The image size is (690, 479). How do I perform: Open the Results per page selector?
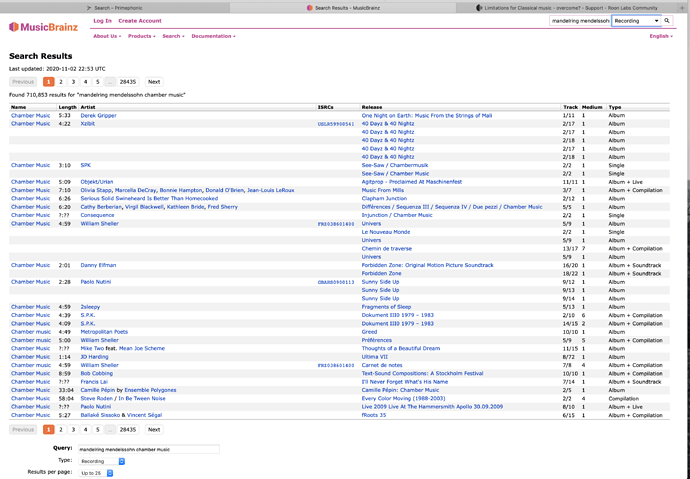(x=96, y=473)
